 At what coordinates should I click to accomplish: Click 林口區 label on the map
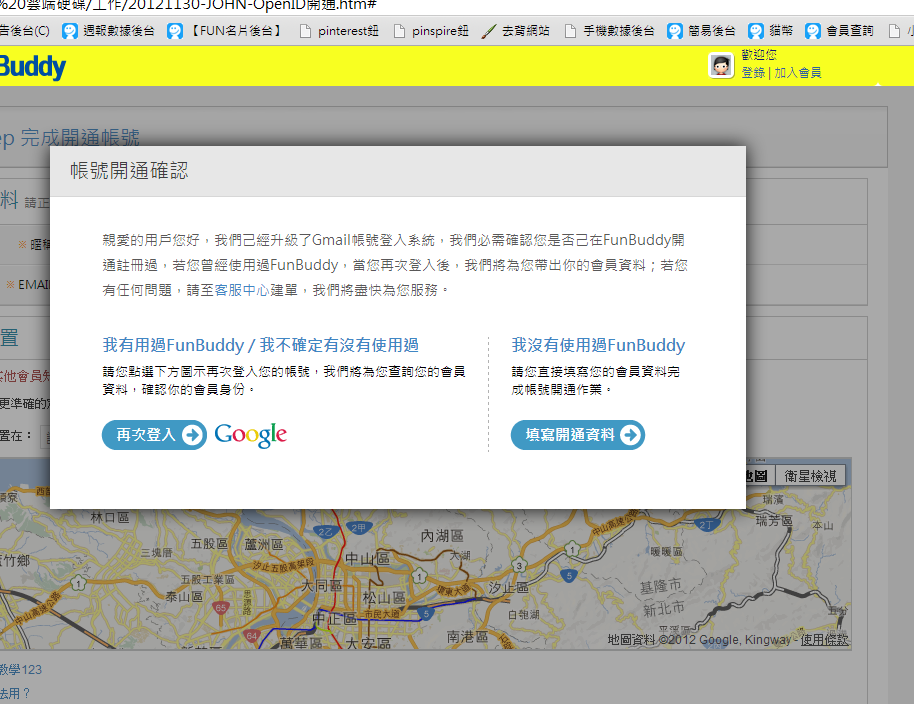coord(110,517)
